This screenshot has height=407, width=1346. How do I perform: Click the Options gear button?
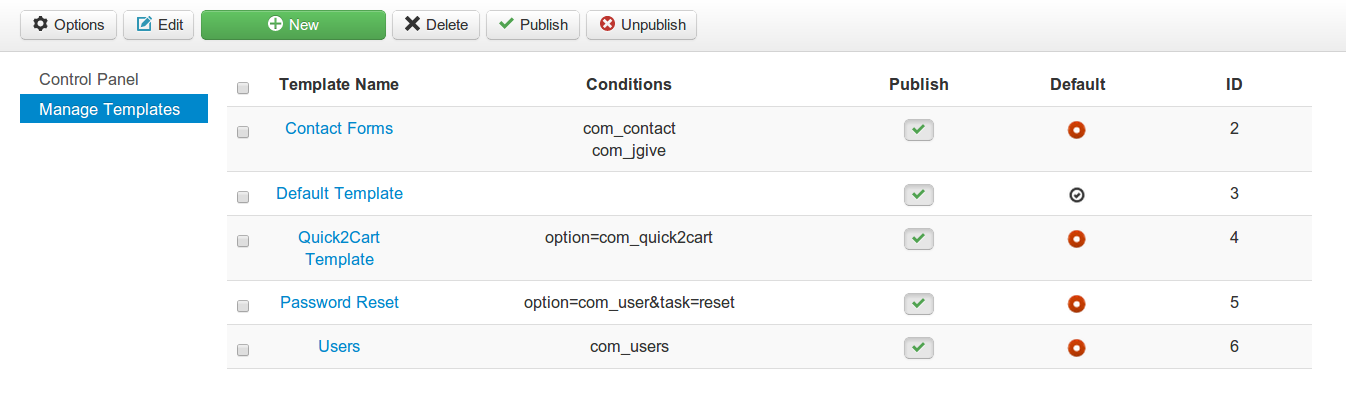click(69, 25)
